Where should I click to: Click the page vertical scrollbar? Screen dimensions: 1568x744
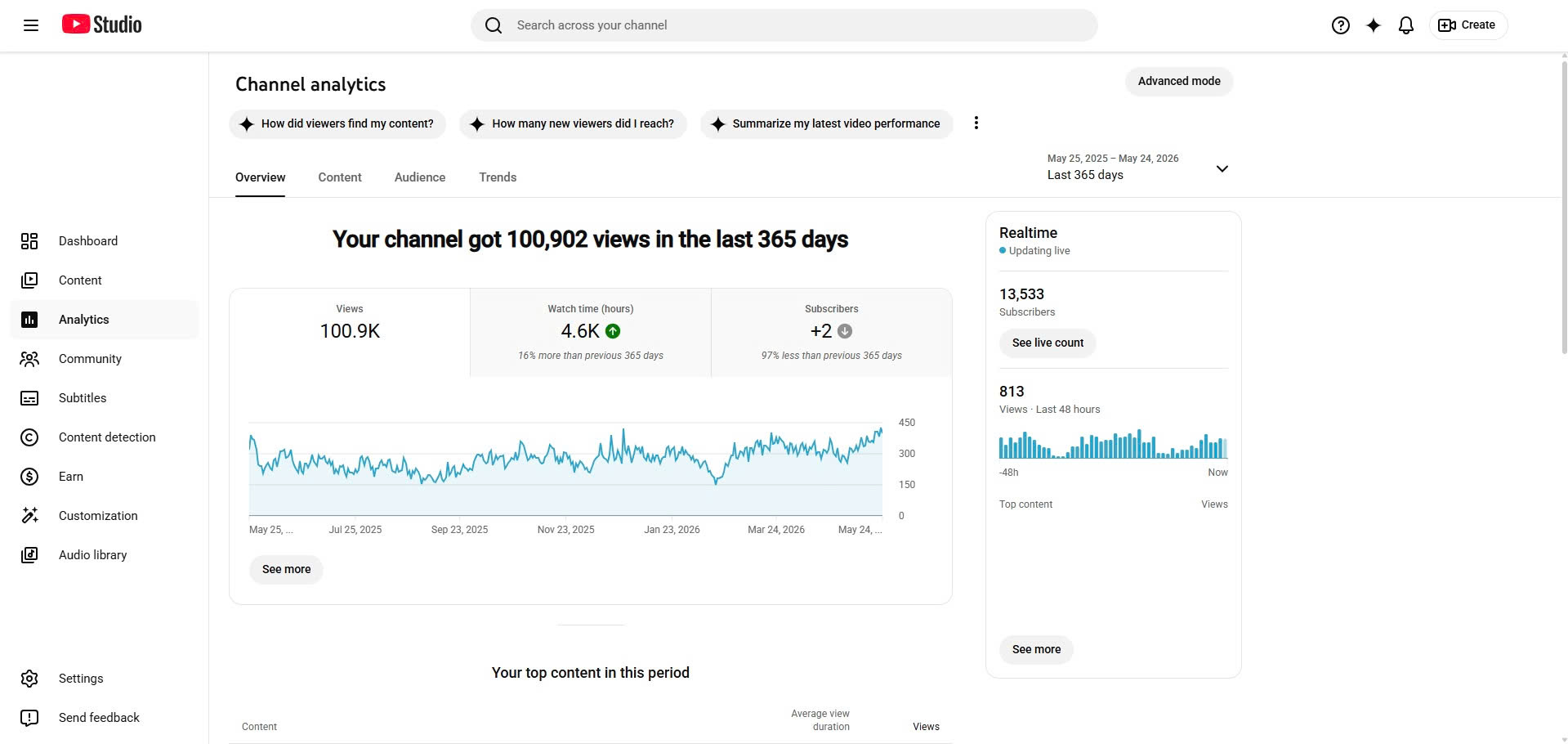1564,204
